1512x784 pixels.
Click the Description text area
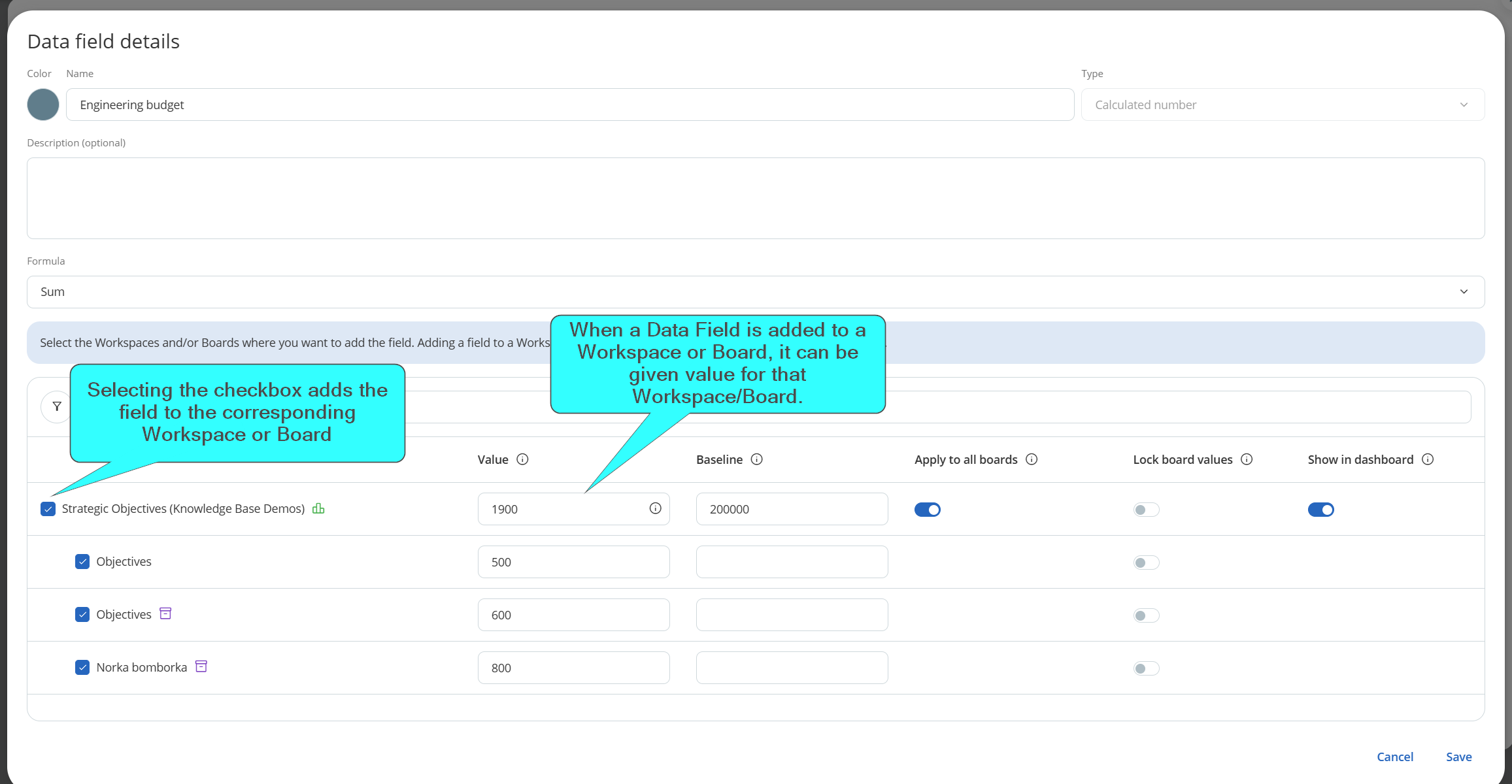(755, 198)
